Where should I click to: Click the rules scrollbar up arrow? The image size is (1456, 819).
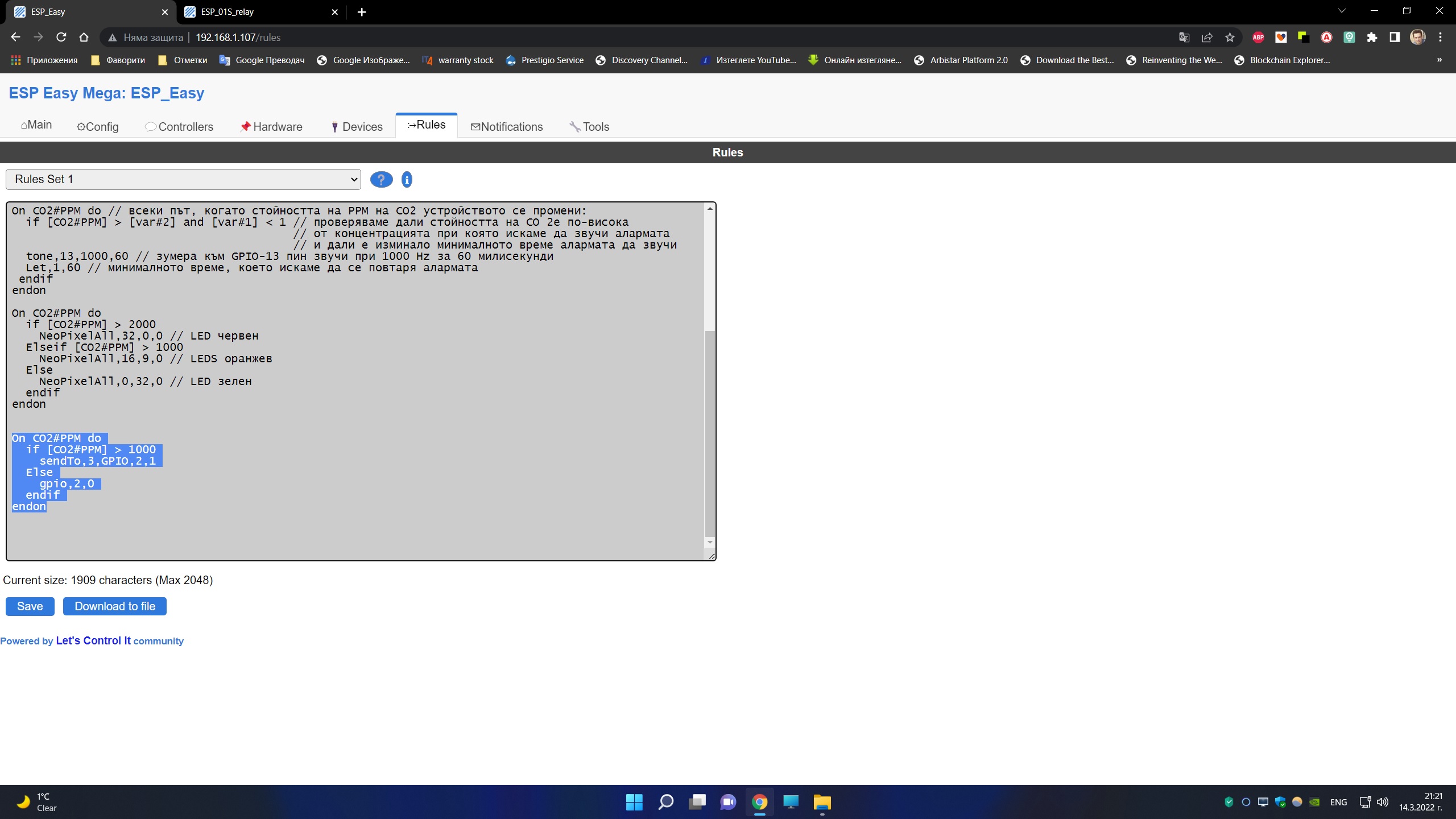point(710,209)
